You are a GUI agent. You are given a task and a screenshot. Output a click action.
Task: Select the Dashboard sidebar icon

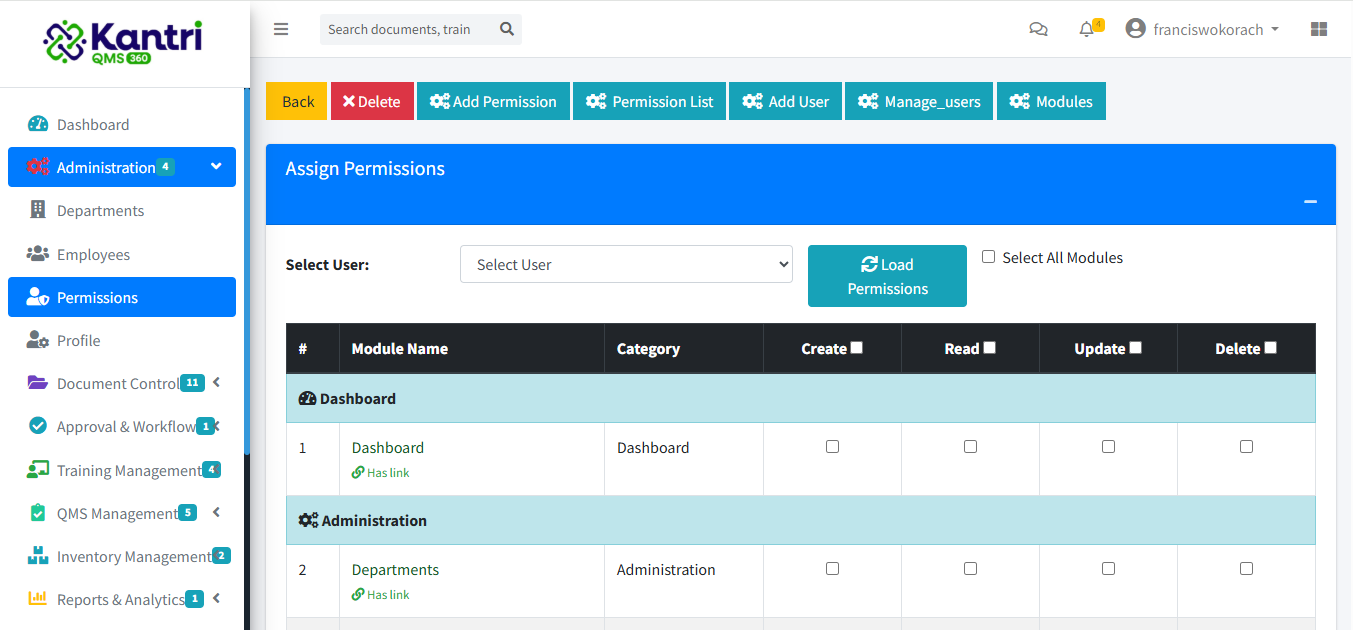click(38, 124)
